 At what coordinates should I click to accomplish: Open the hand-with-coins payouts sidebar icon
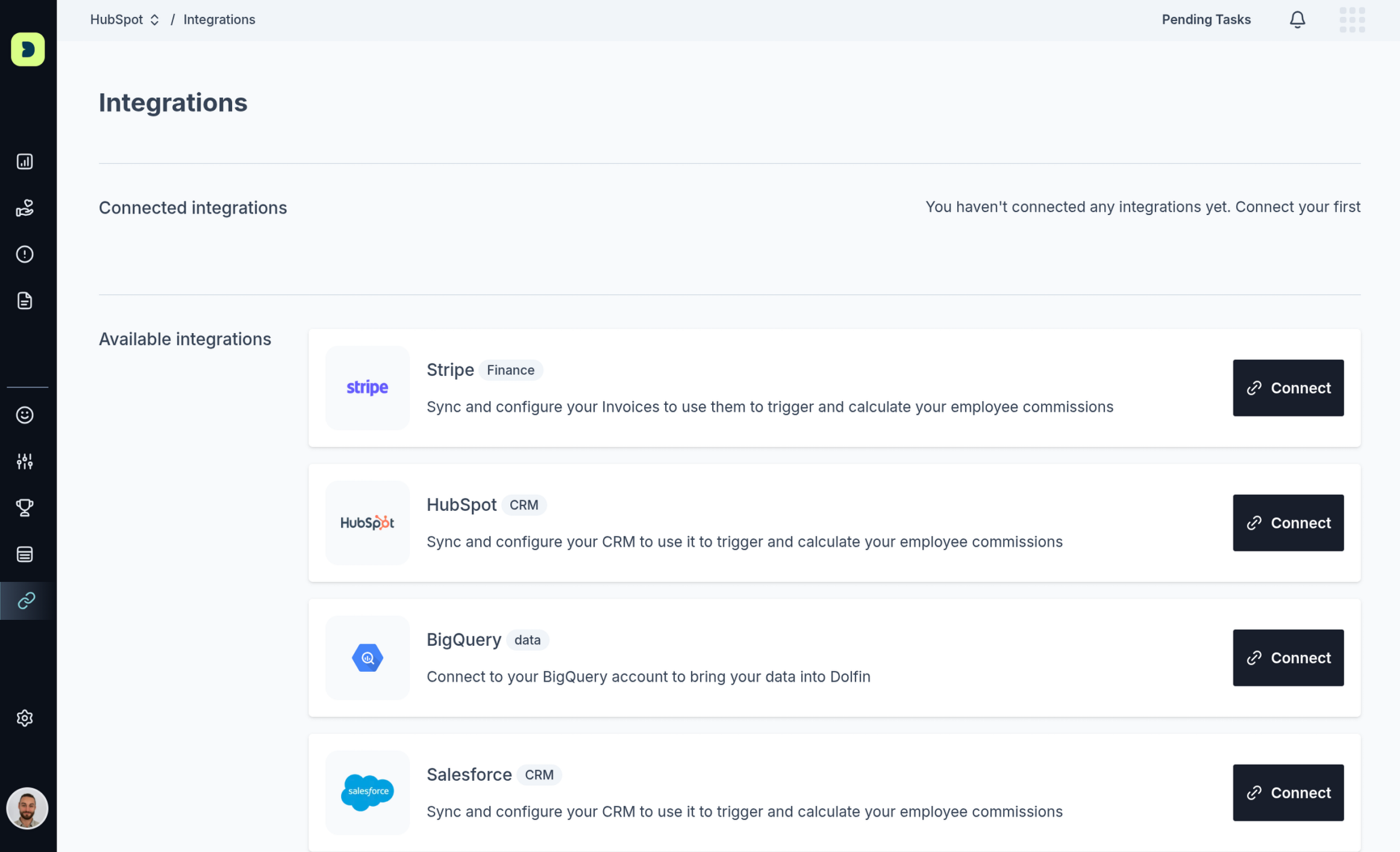coord(25,208)
